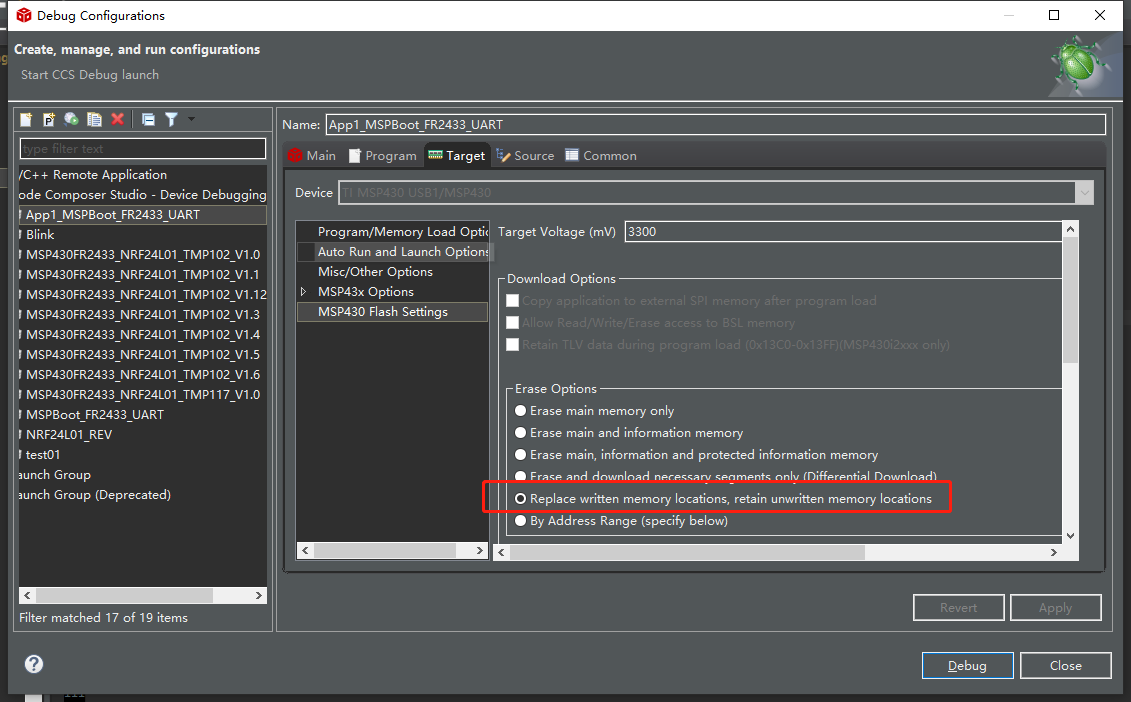Toggle Copy application to external SPI memory checkbox
Viewport: 1131px width, 702px height.
[x=512, y=301]
